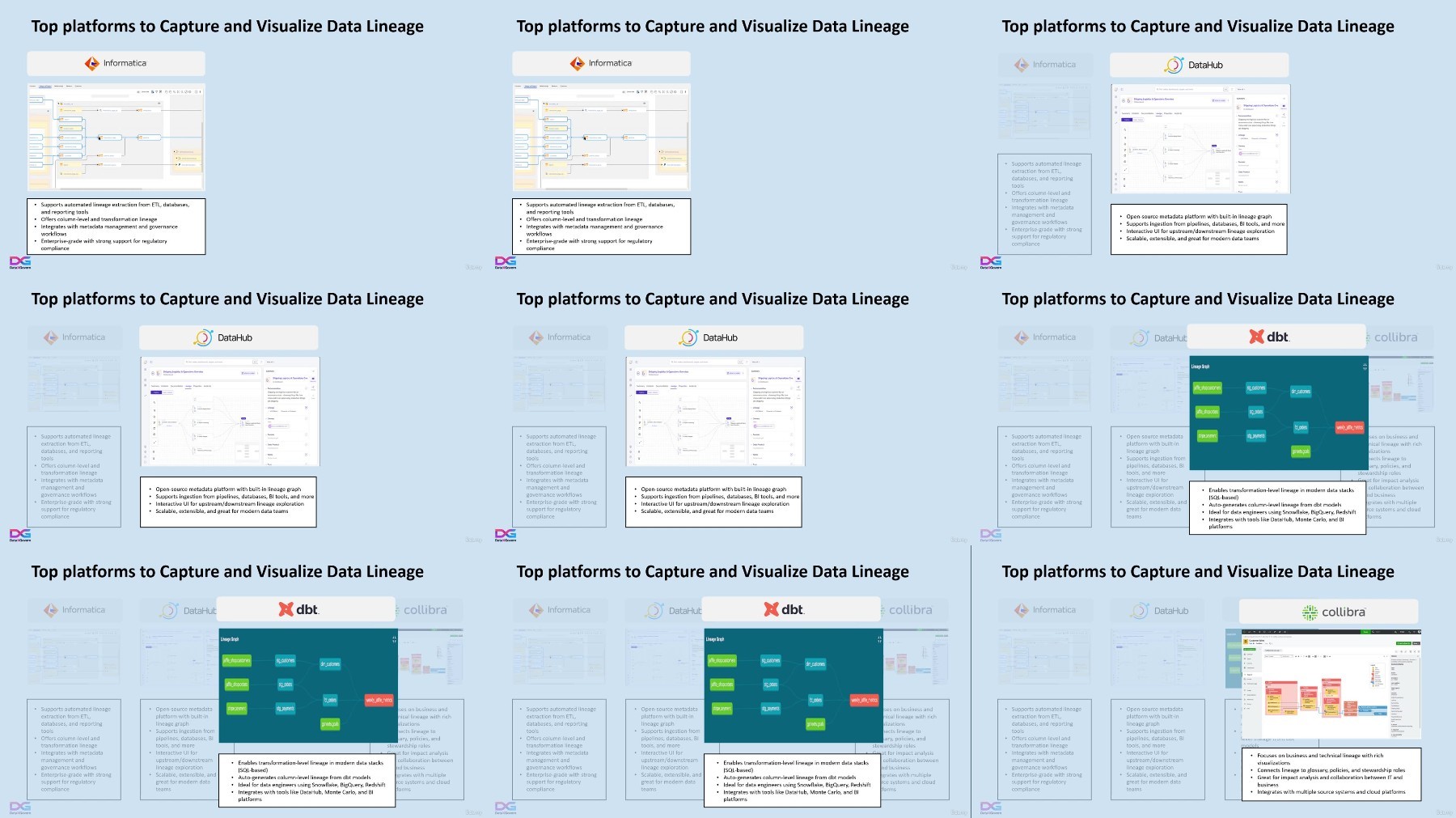Click the DG logo in the middle-left slide
Image resolution: width=1456 pixels, height=818 pixels.
click(x=20, y=535)
